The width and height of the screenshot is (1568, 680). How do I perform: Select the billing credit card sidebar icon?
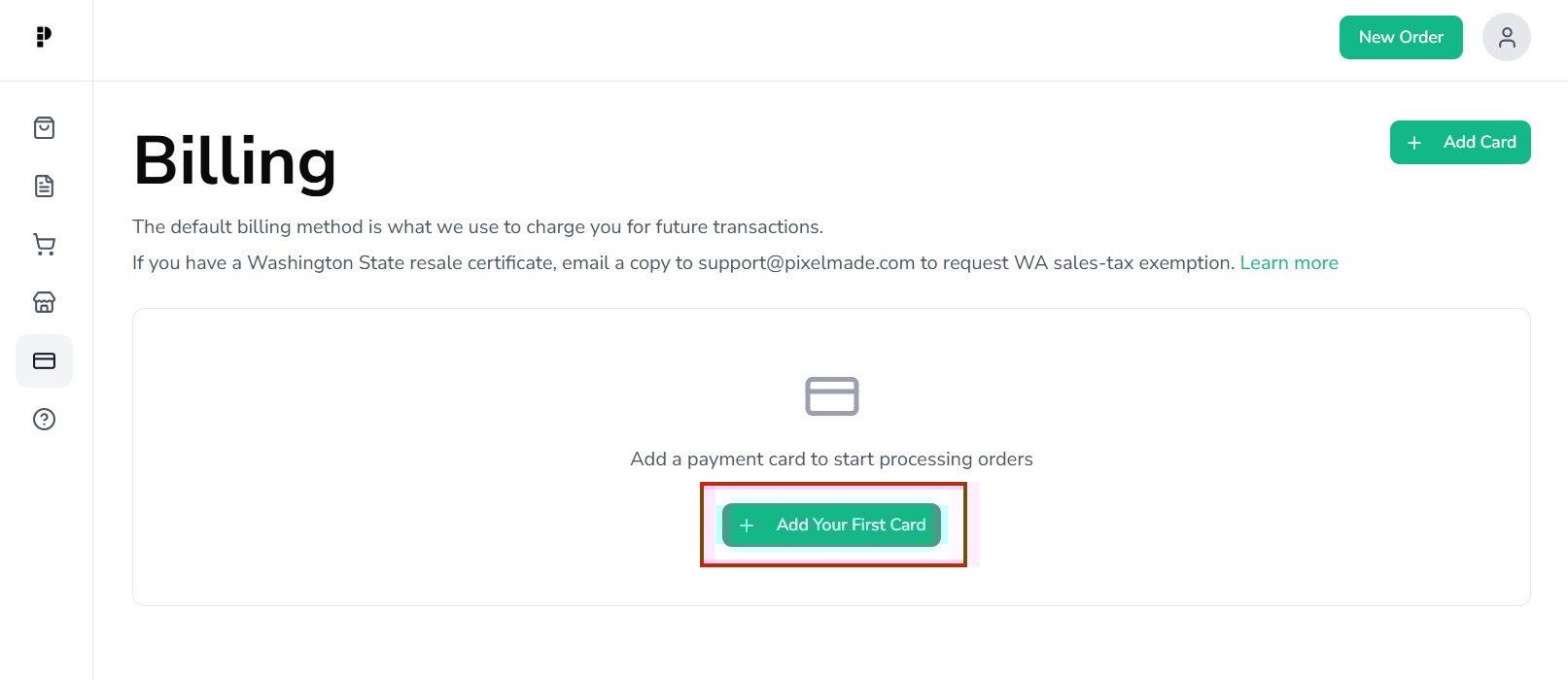coord(44,361)
